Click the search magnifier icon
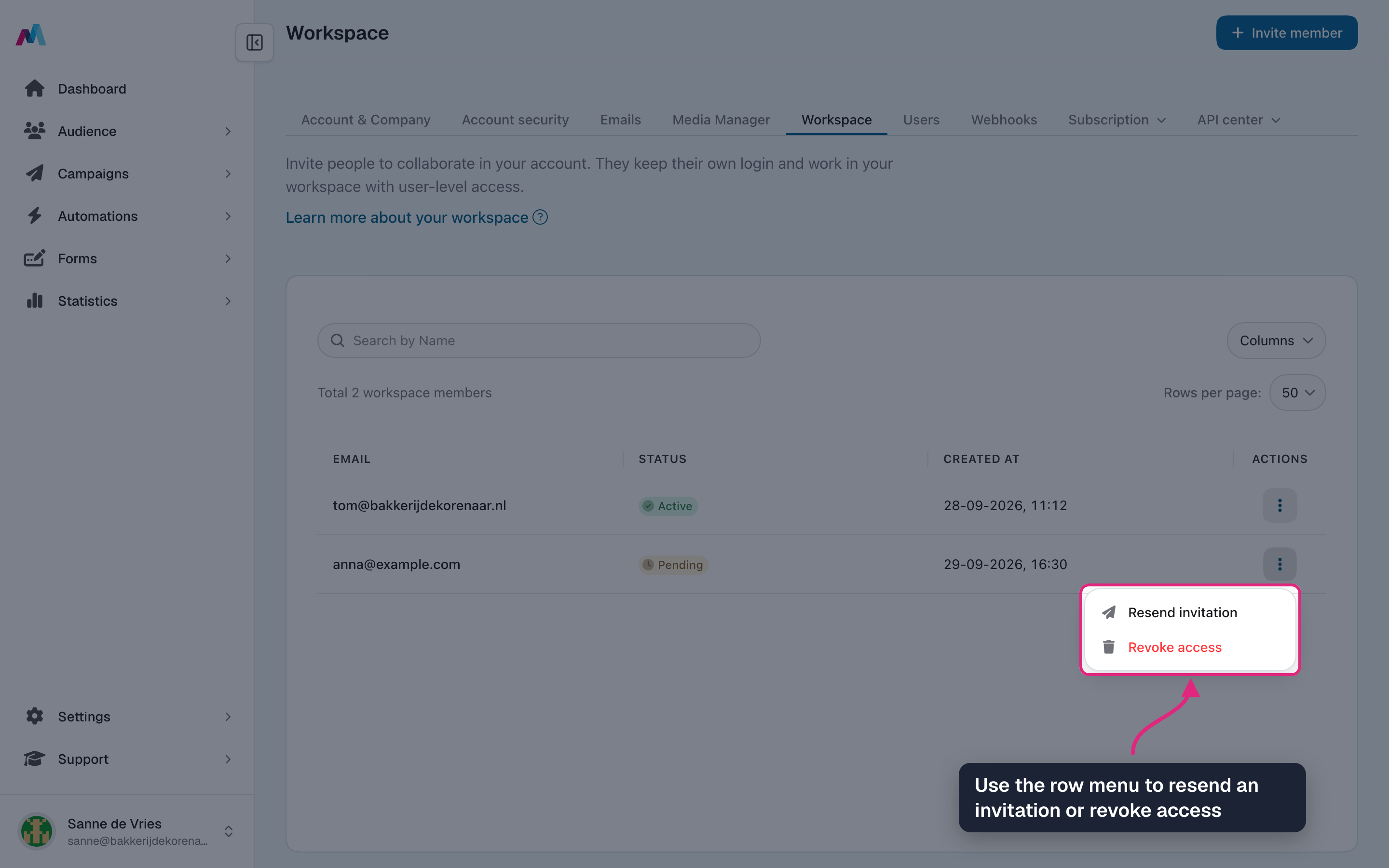The height and width of the screenshot is (868, 1389). click(338, 340)
